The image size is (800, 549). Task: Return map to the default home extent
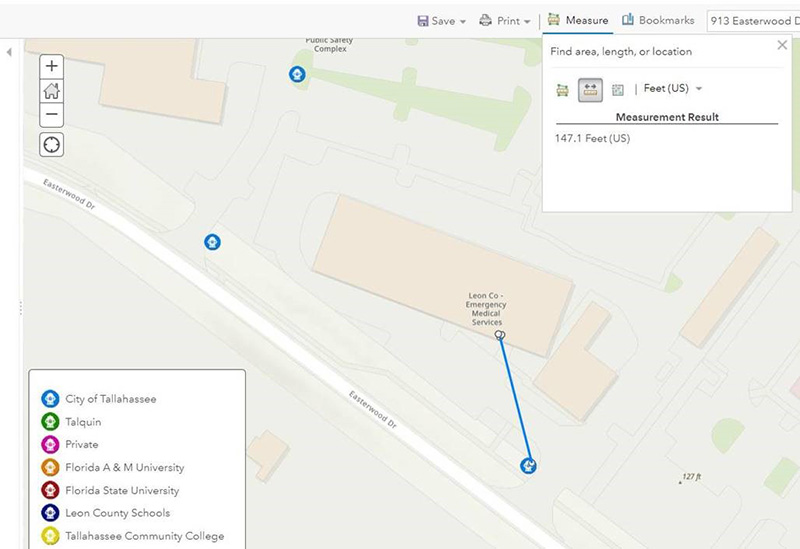[x=52, y=91]
